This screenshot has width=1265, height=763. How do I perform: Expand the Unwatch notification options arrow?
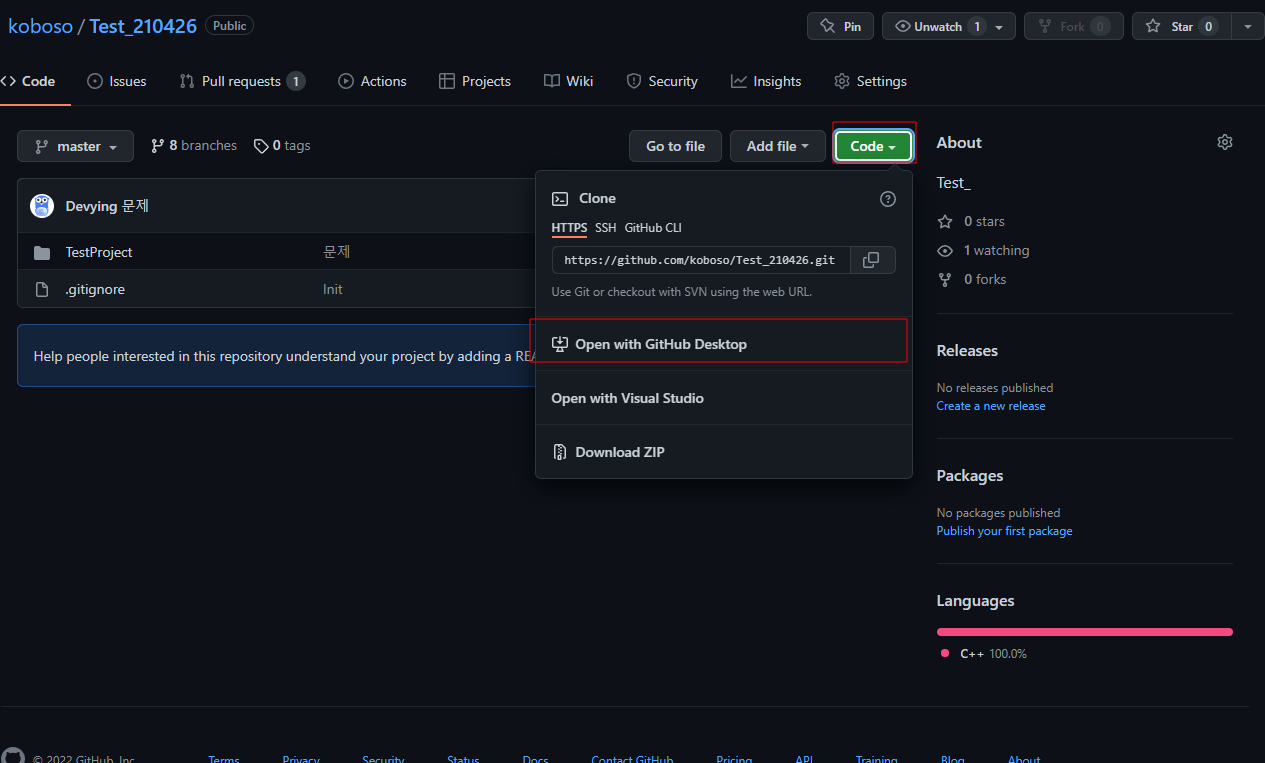coord(1000,27)
